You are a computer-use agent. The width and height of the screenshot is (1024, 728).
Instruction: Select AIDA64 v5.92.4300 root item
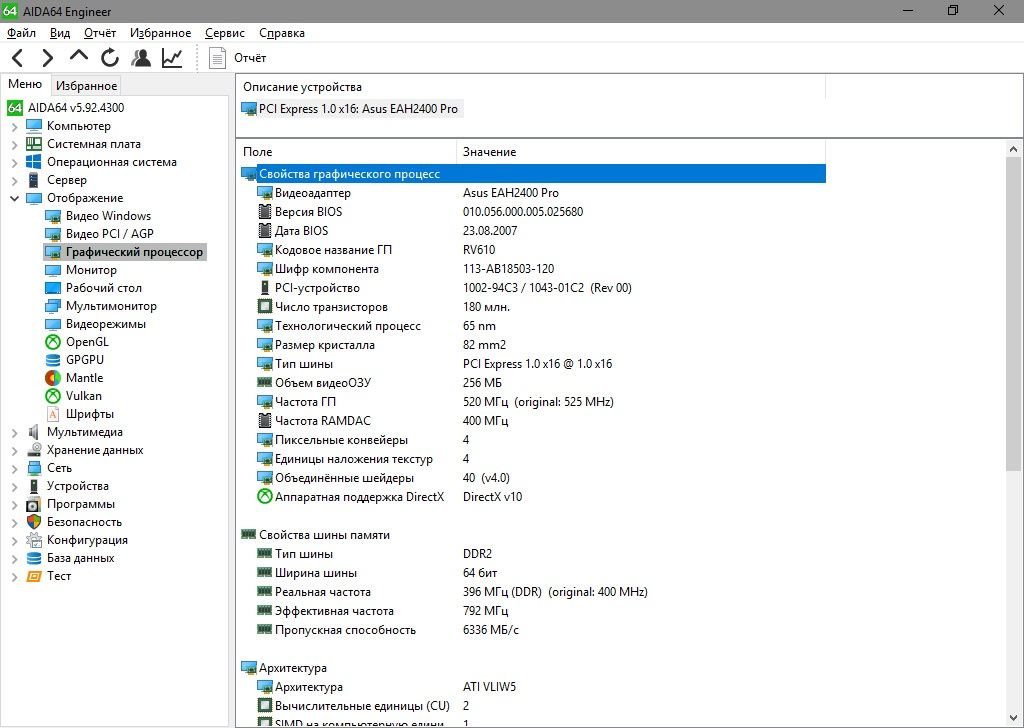pyautogui.click(x=76, y=108)
